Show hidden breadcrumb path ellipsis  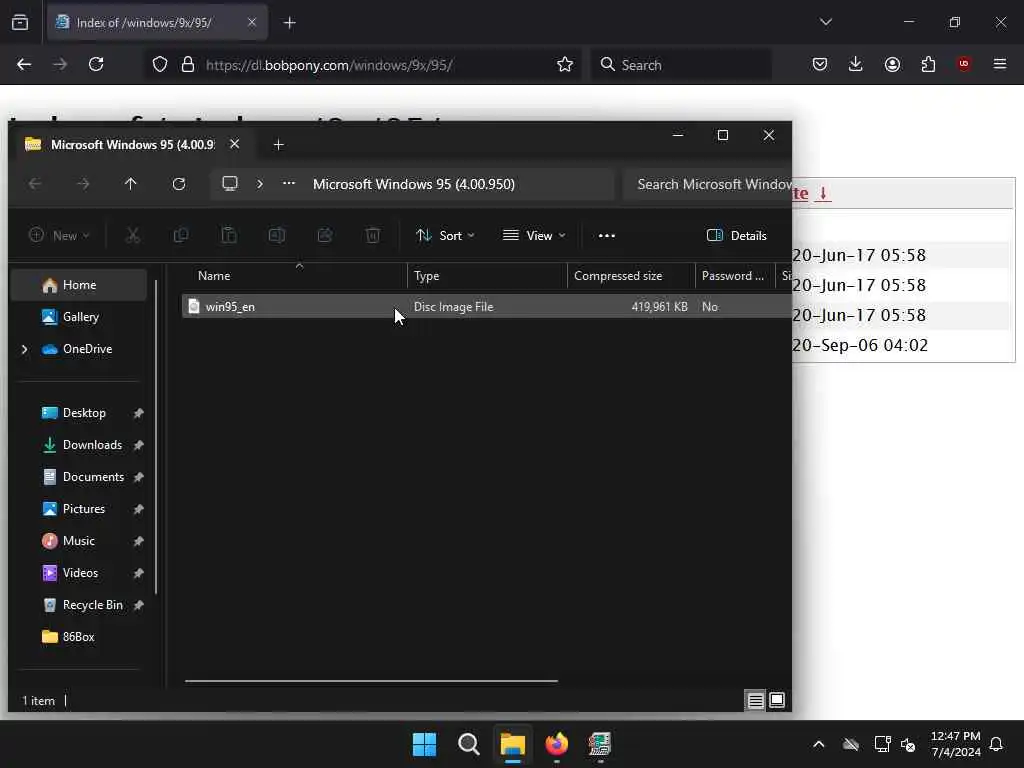pos(289,184)
